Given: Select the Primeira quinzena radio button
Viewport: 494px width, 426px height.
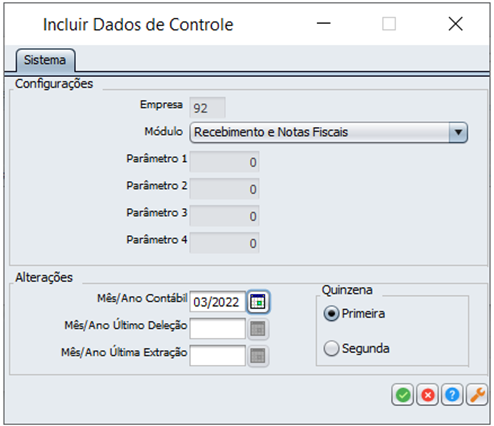Looking at the screenshot, I should [x=331, y=314].
